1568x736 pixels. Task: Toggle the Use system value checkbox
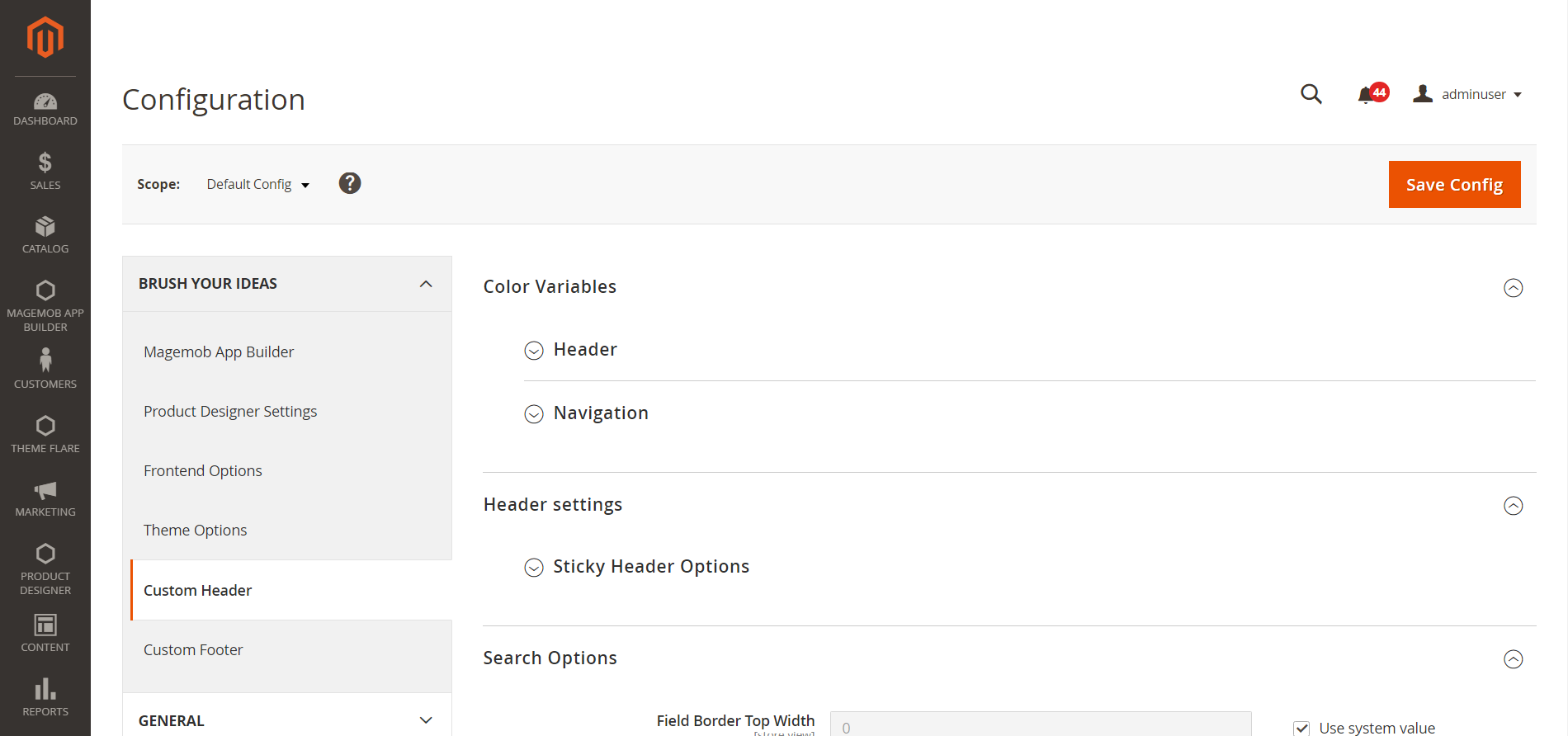click(1301, 728)
